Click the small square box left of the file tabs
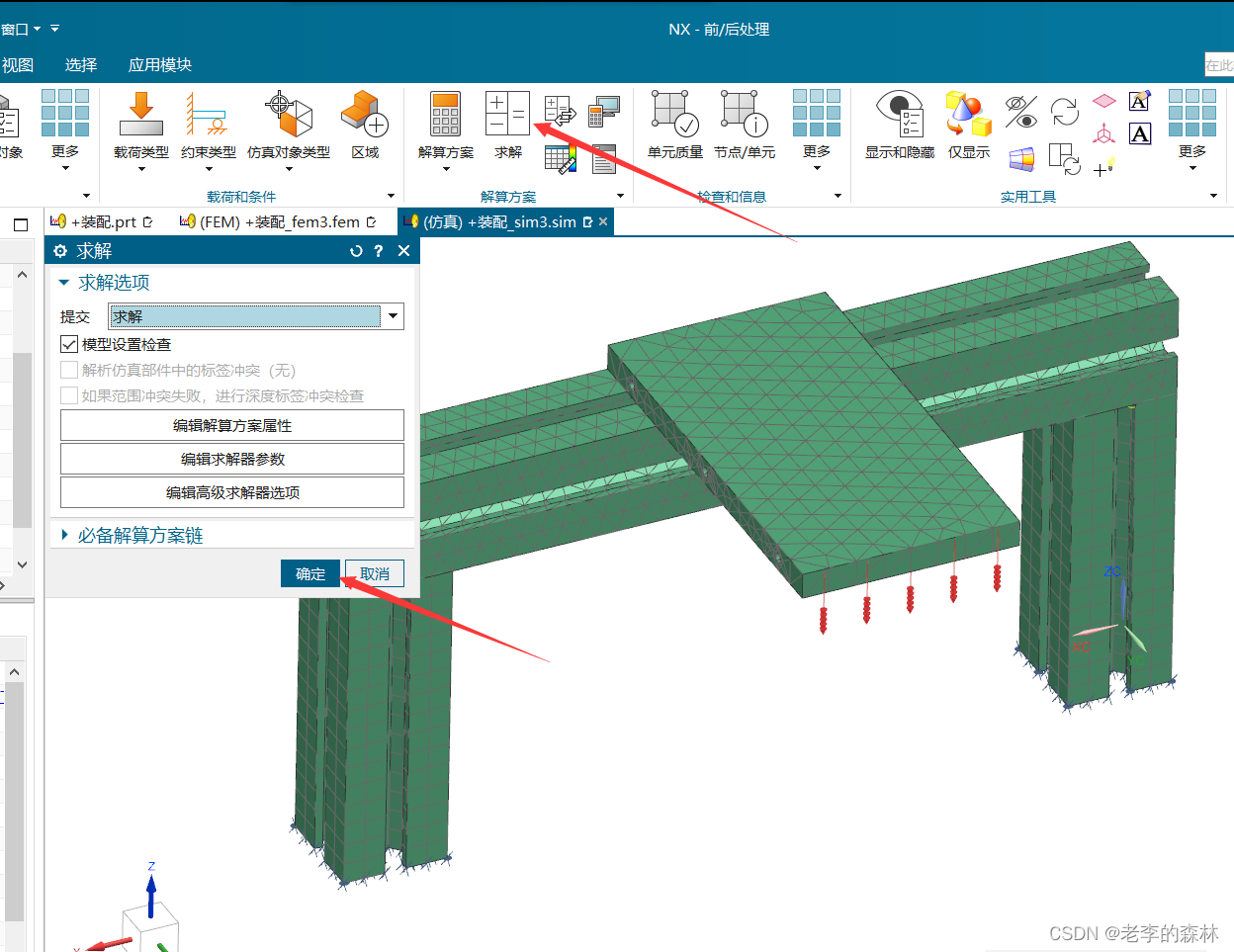Screen dimensions: 1234x952 click(20, 223)
